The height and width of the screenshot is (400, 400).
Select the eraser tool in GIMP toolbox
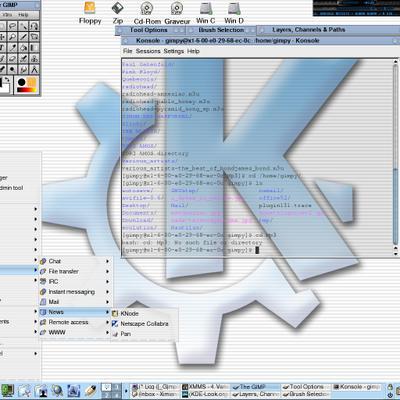coord(12,59)
